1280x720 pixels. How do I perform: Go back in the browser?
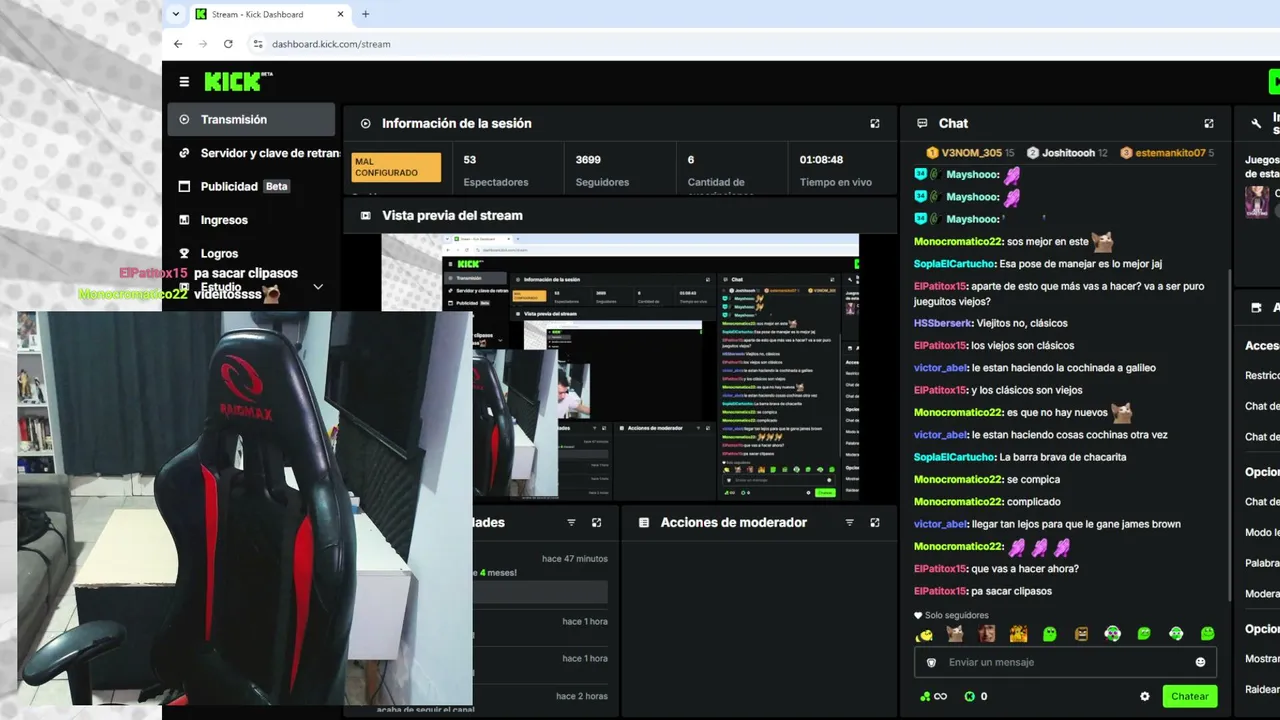pos(178,44)
